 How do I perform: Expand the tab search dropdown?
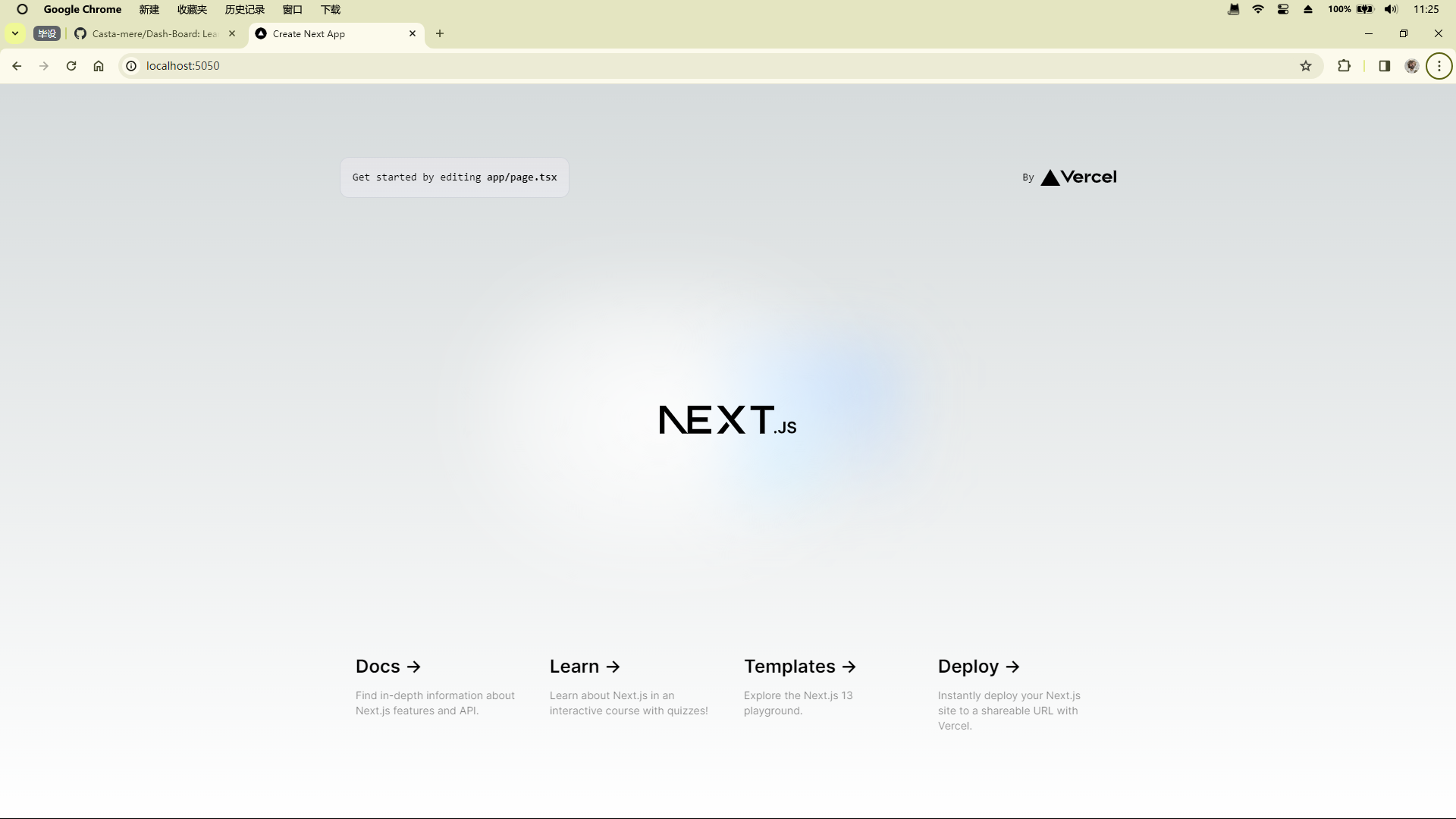coord(15,33)
